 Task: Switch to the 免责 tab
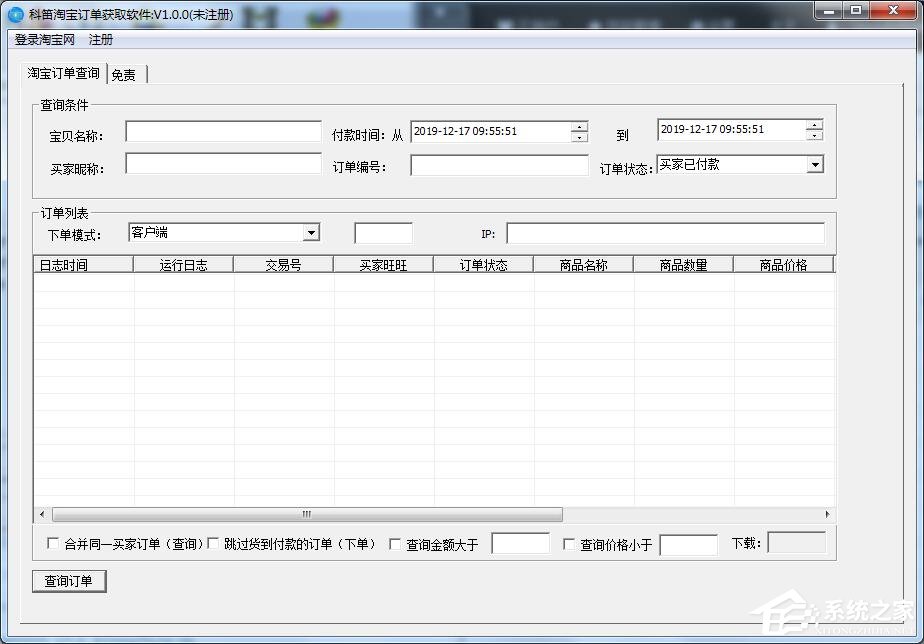point(124,75)
